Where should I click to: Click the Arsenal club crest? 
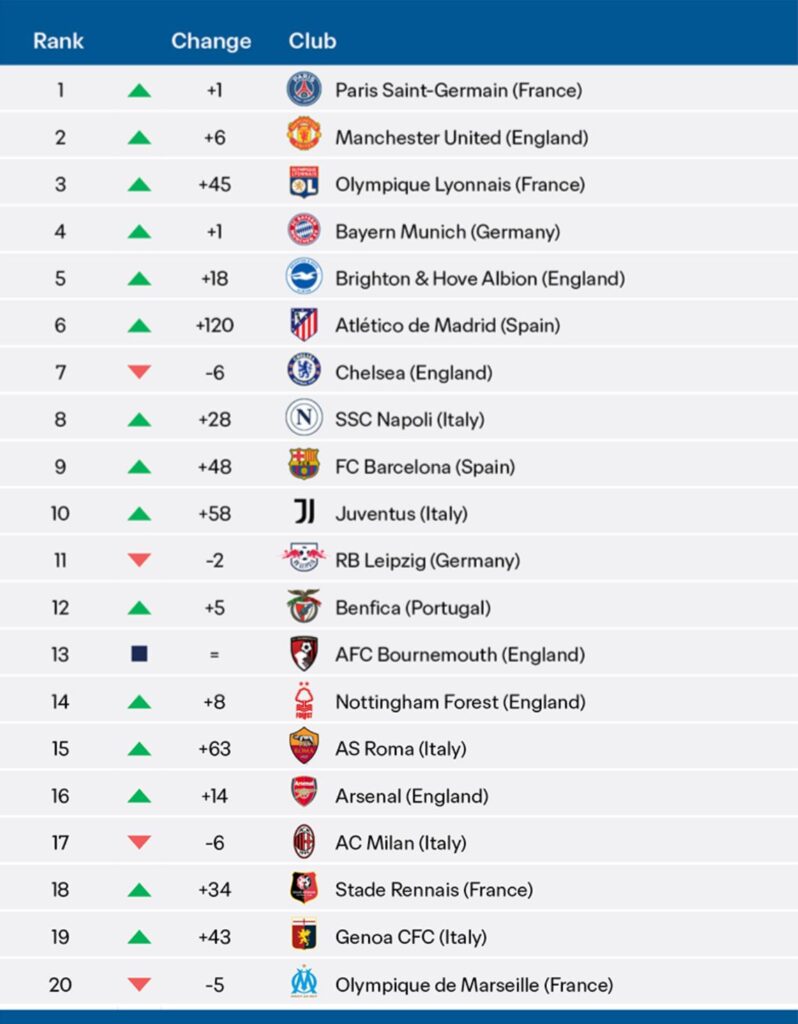pos(304,795)
